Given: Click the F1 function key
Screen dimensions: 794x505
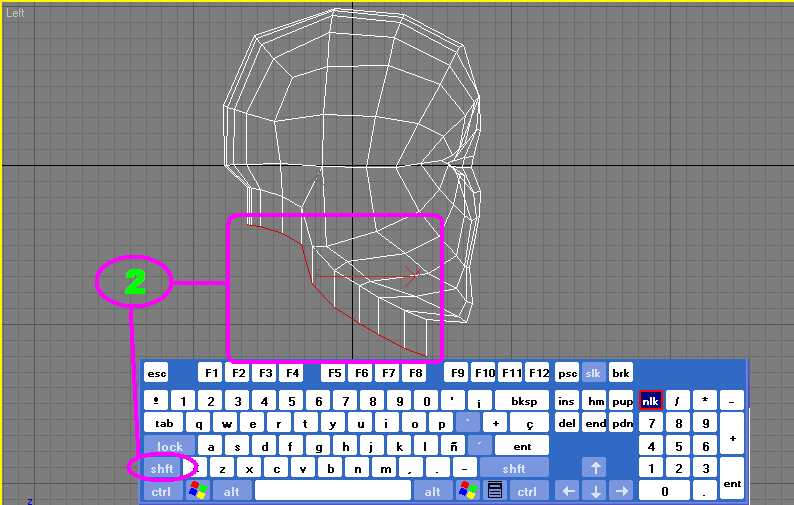Looking at the screenshot, I should (211, 373).
